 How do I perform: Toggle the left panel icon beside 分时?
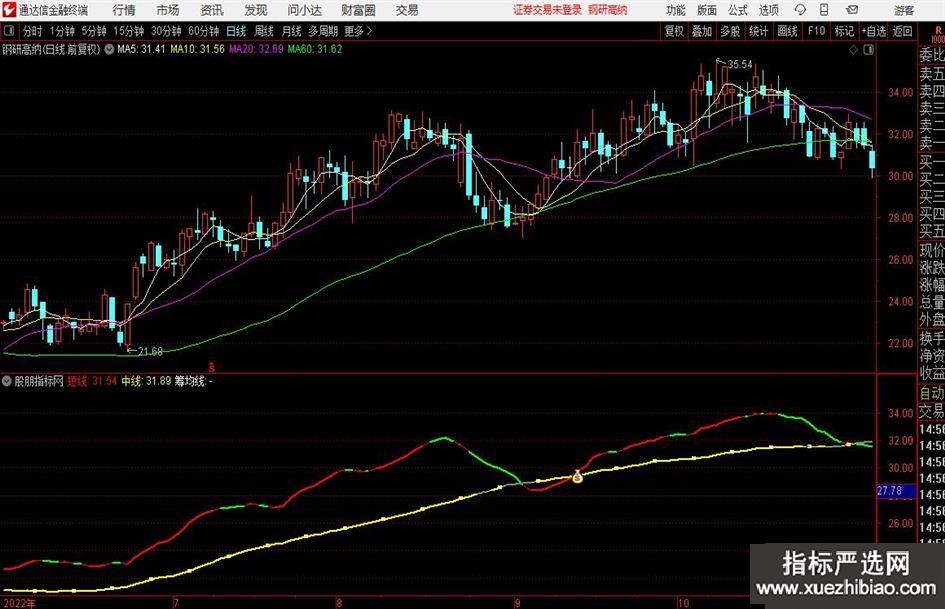[x=9, y=31]
